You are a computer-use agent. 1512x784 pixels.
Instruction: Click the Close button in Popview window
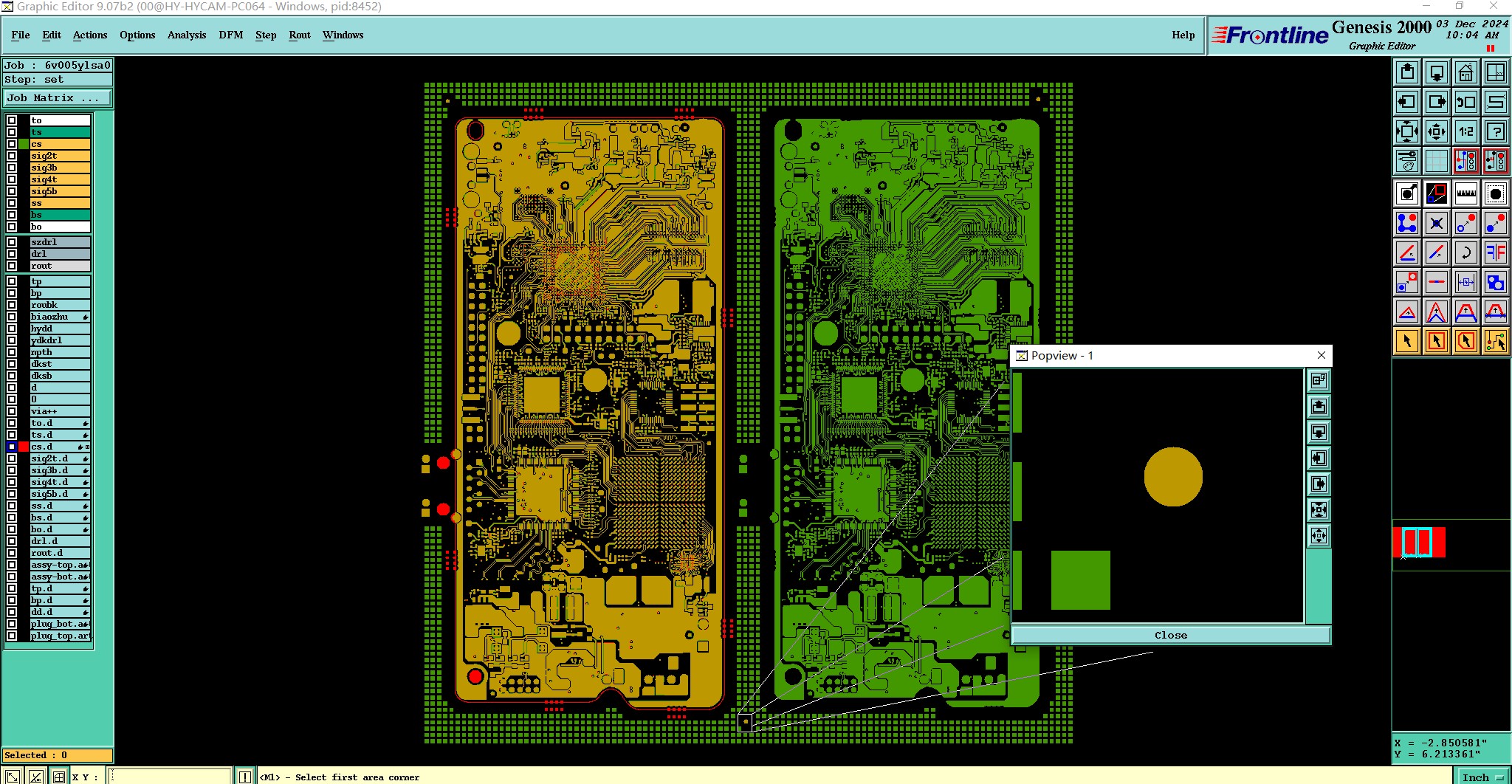tap(1171, 635)
